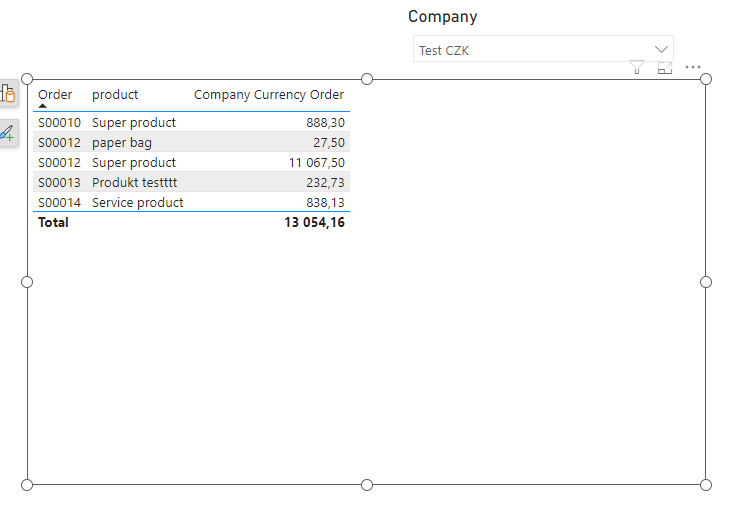Select order cell S00013
This screenshot has width=734, height=526.
coord(59,183)
